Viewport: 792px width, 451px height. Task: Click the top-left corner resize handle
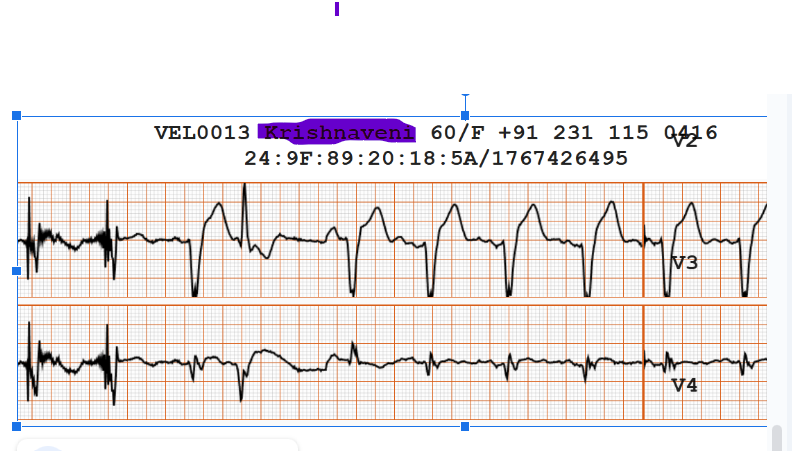click(x=16, y=116)
